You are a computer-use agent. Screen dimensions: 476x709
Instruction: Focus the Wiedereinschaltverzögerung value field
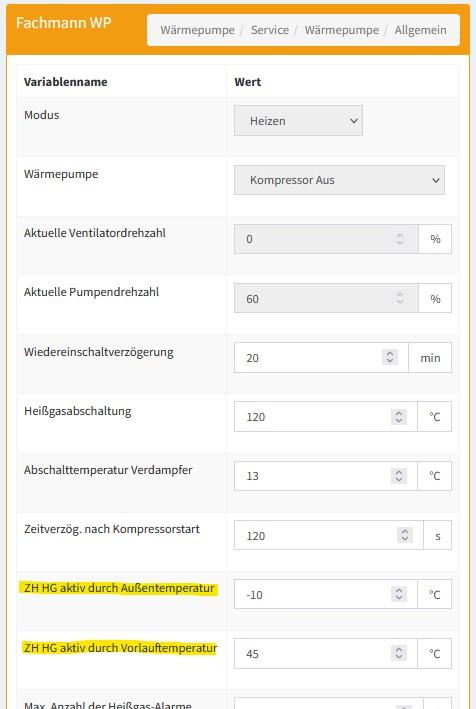coord(321,358)
